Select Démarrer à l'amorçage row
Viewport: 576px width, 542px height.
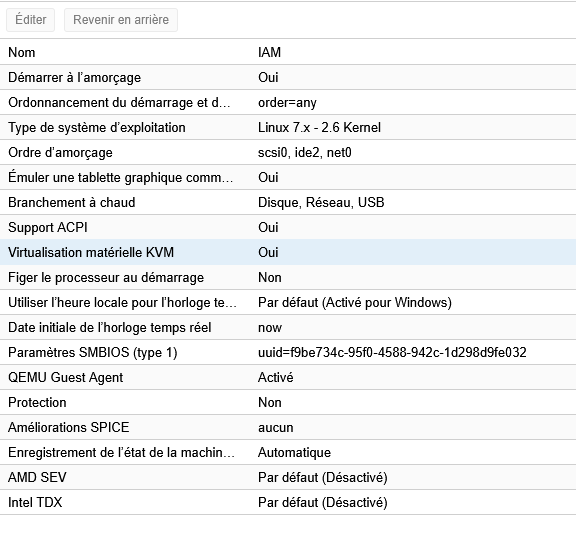288,78
